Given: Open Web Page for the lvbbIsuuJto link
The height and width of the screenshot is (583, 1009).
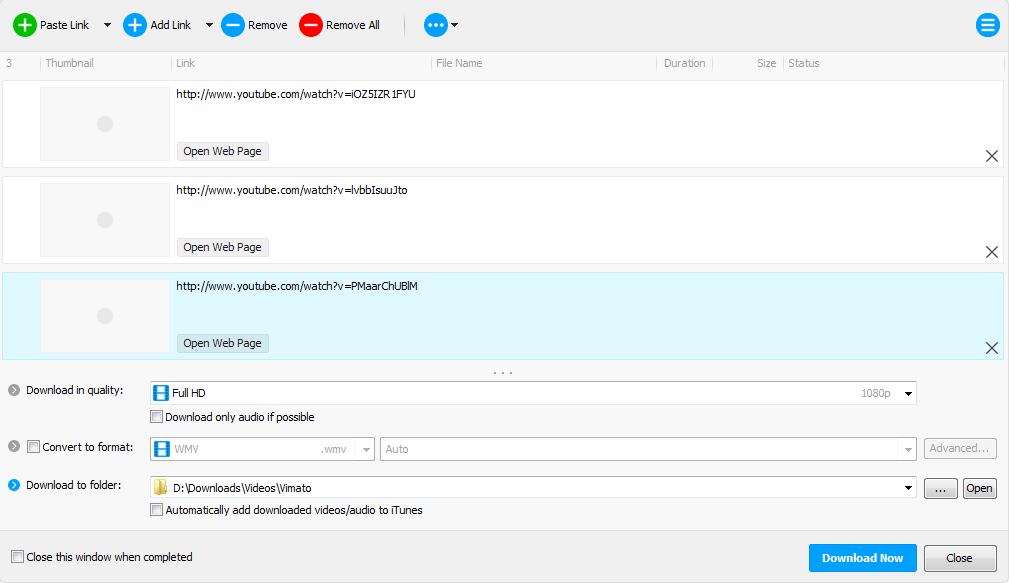Looking at the screenshot, I should [x=223, y=247].
